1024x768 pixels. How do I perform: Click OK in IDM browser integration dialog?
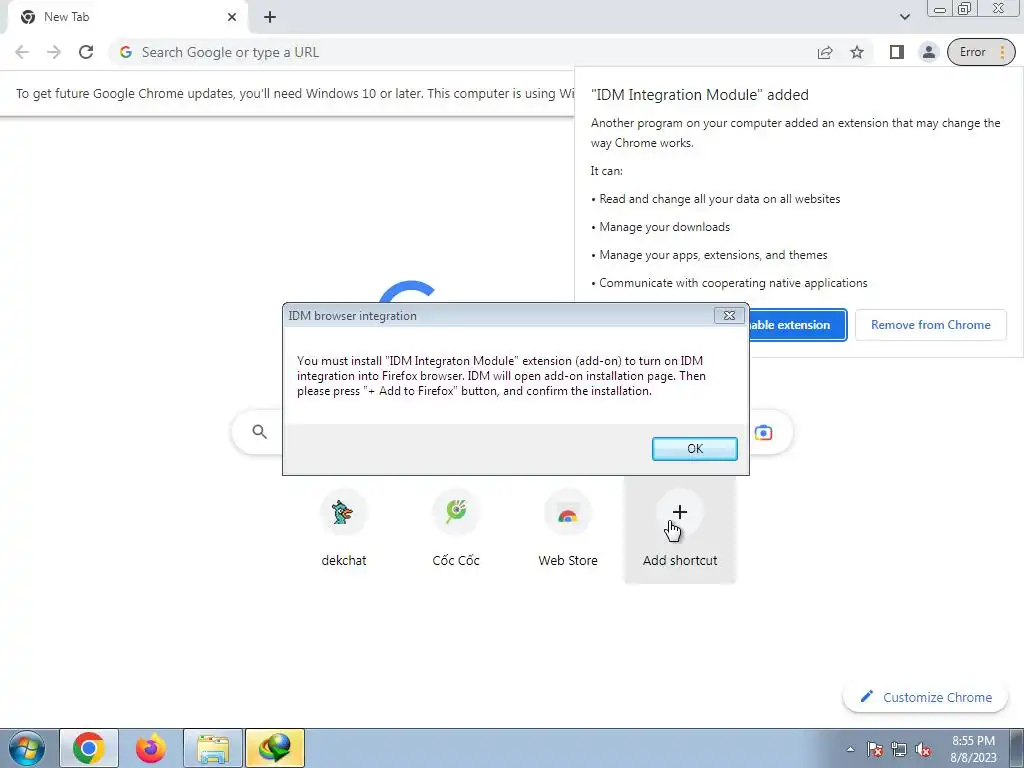[x=694, y=449]
